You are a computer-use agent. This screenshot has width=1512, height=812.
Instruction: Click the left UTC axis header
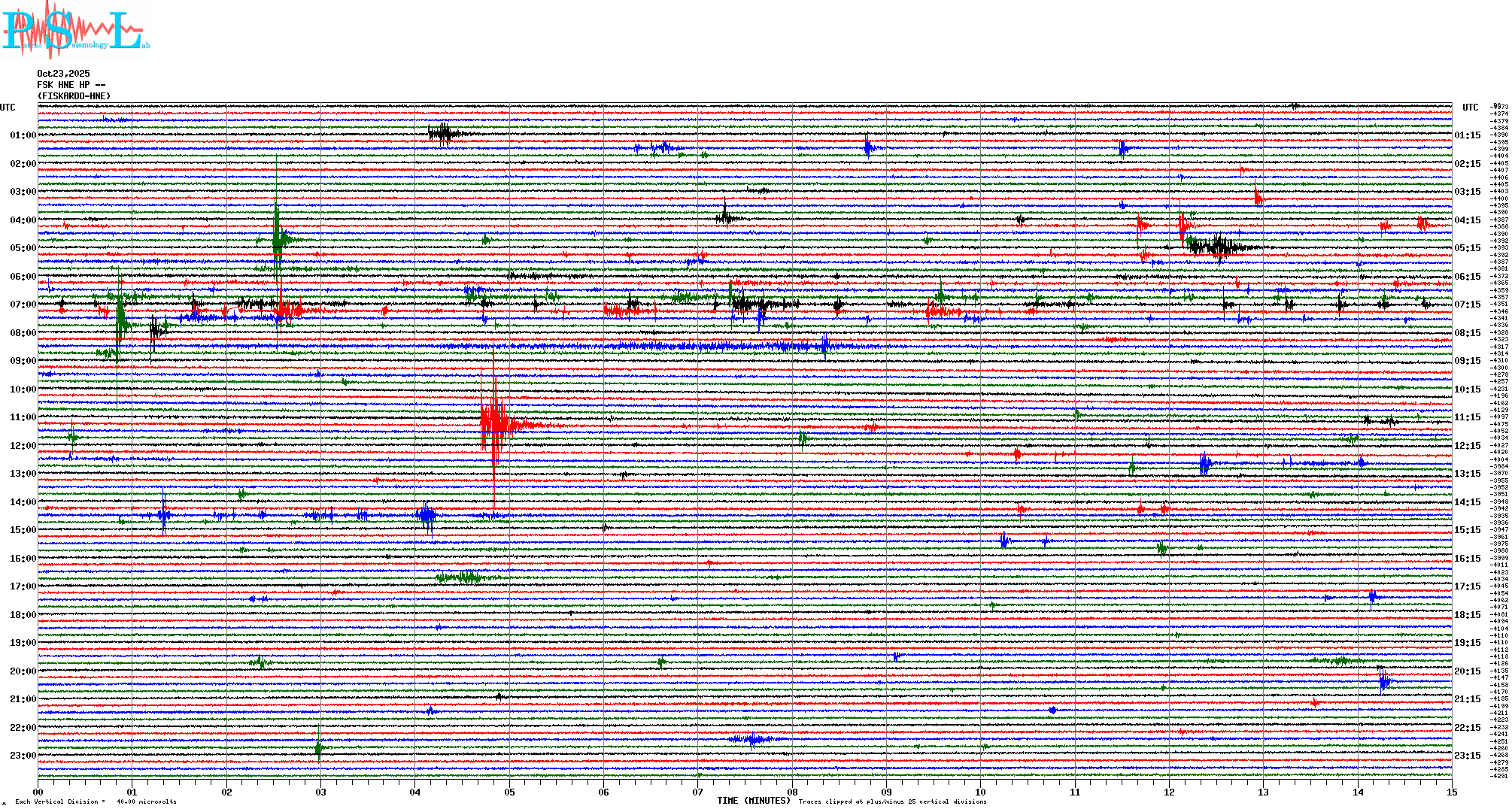(8, 108)
